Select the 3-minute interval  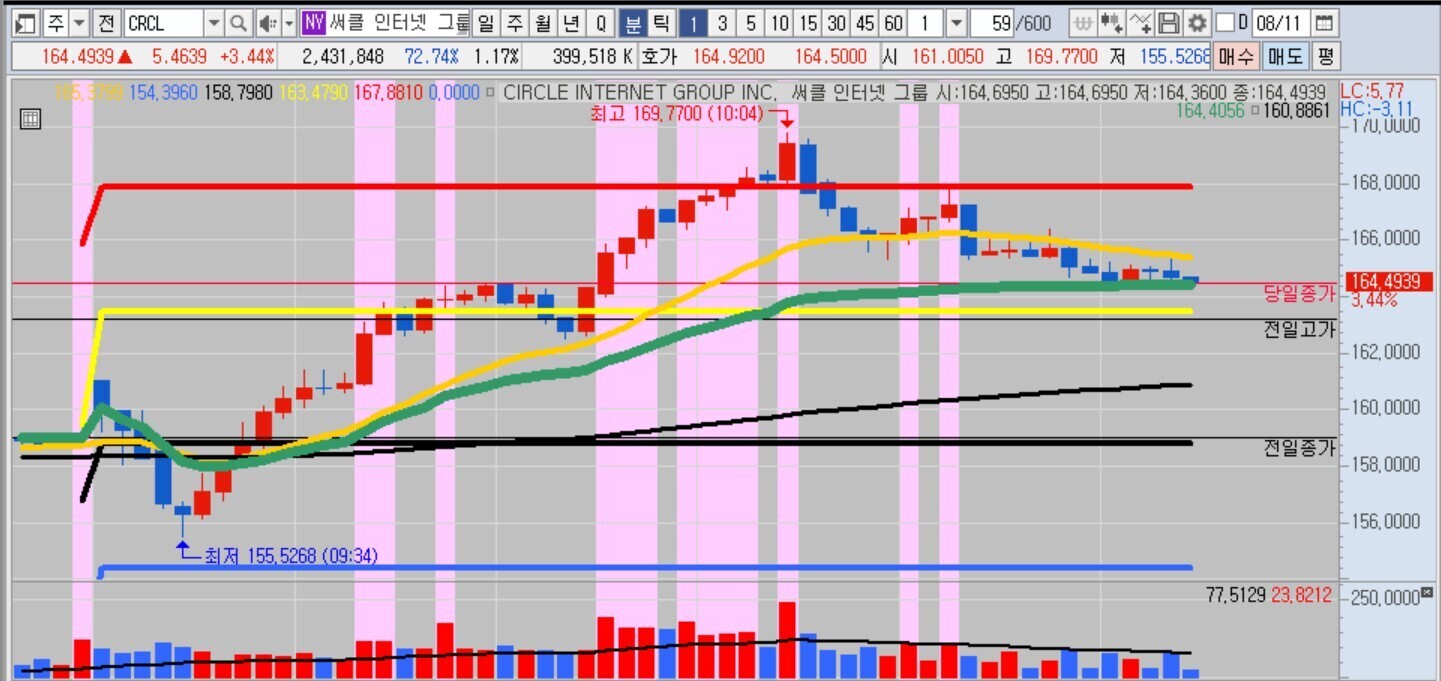(x=722, y=22)
